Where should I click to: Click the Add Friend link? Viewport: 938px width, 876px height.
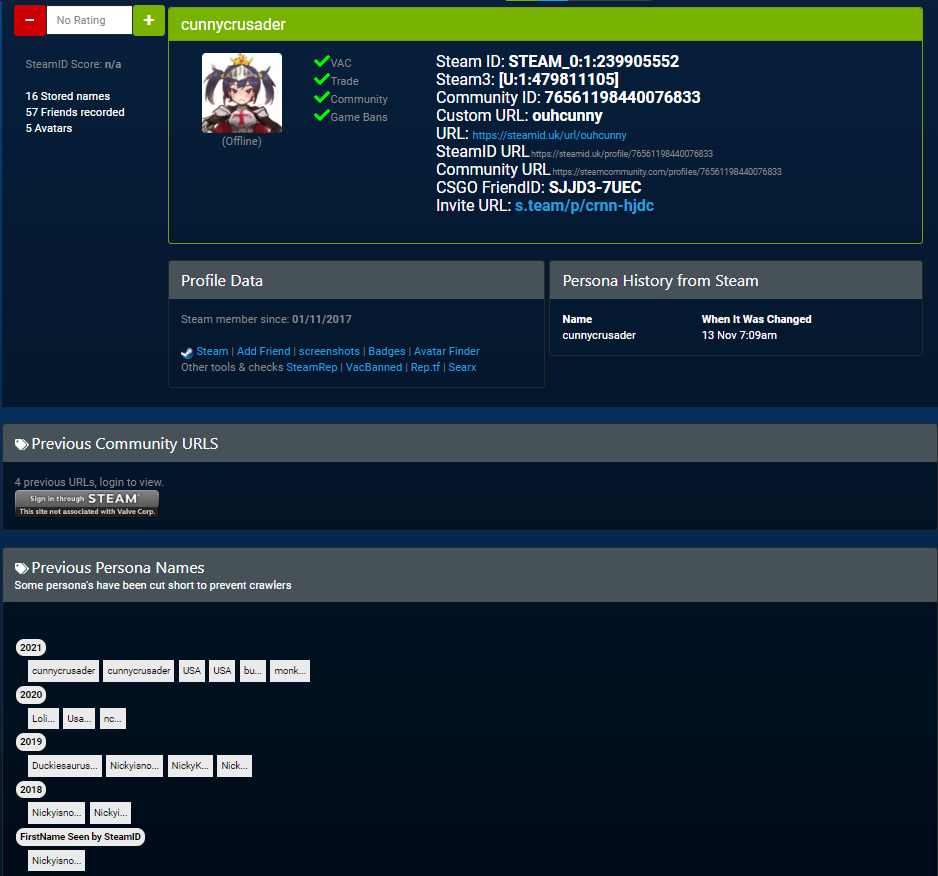[264, 351]
